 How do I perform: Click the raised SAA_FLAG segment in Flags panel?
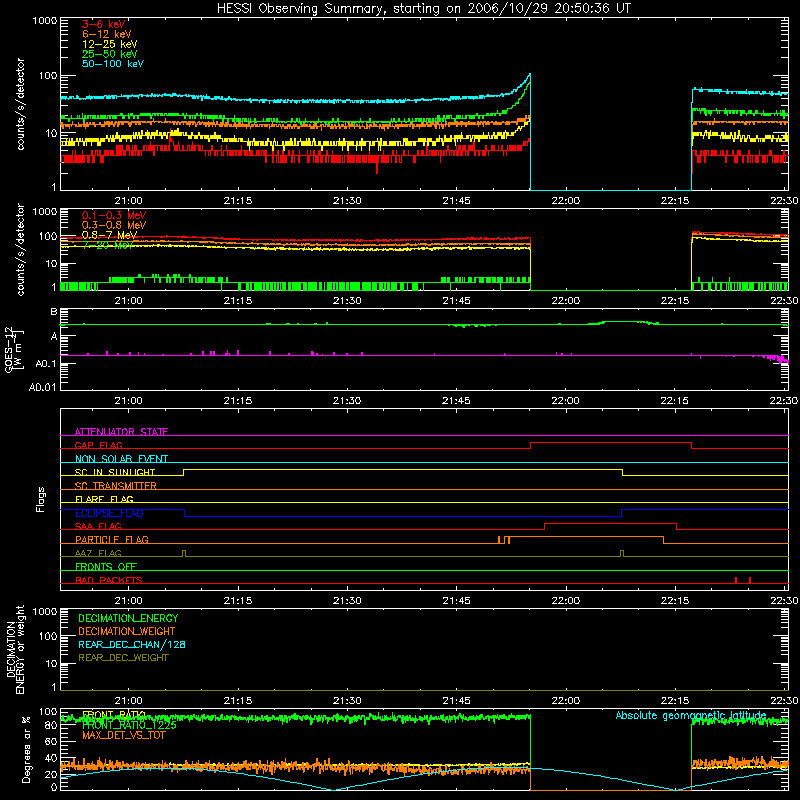[x=610, y=524]
